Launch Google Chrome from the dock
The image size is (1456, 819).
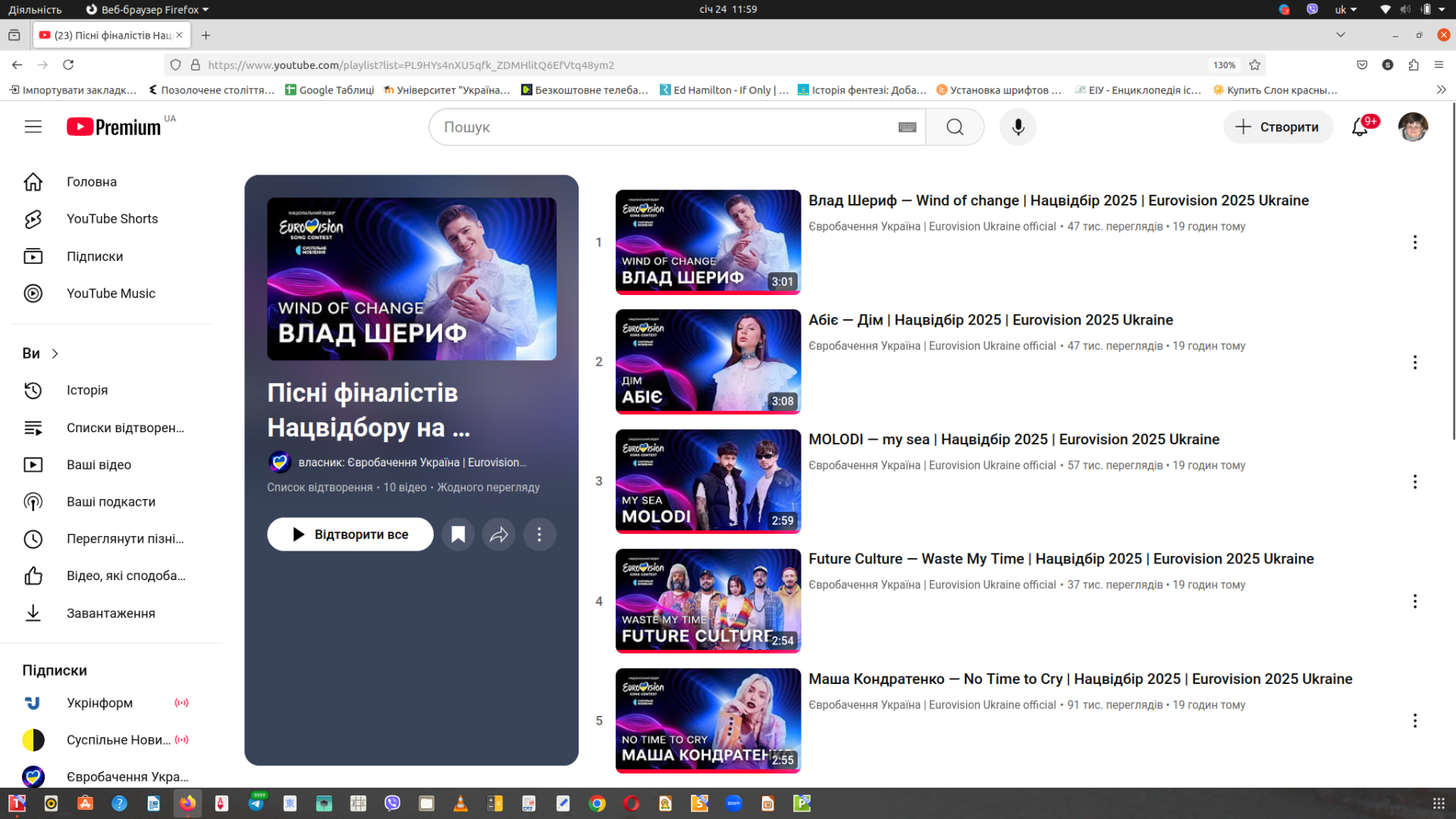pos(598,804)
